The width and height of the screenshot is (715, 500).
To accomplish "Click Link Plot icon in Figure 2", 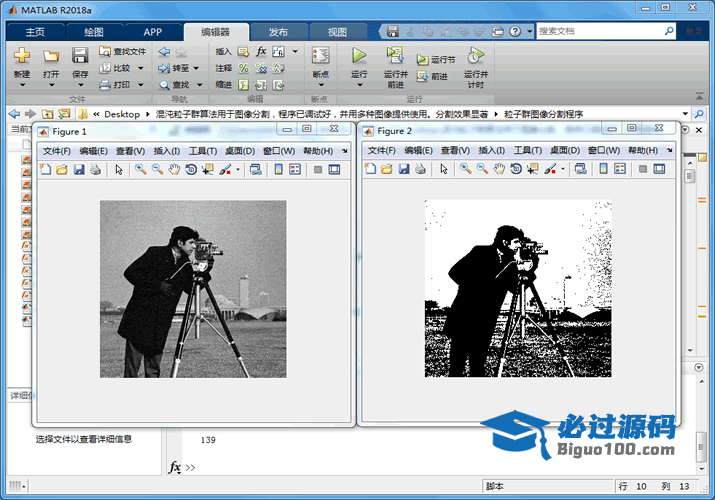I will pos(580,169).
